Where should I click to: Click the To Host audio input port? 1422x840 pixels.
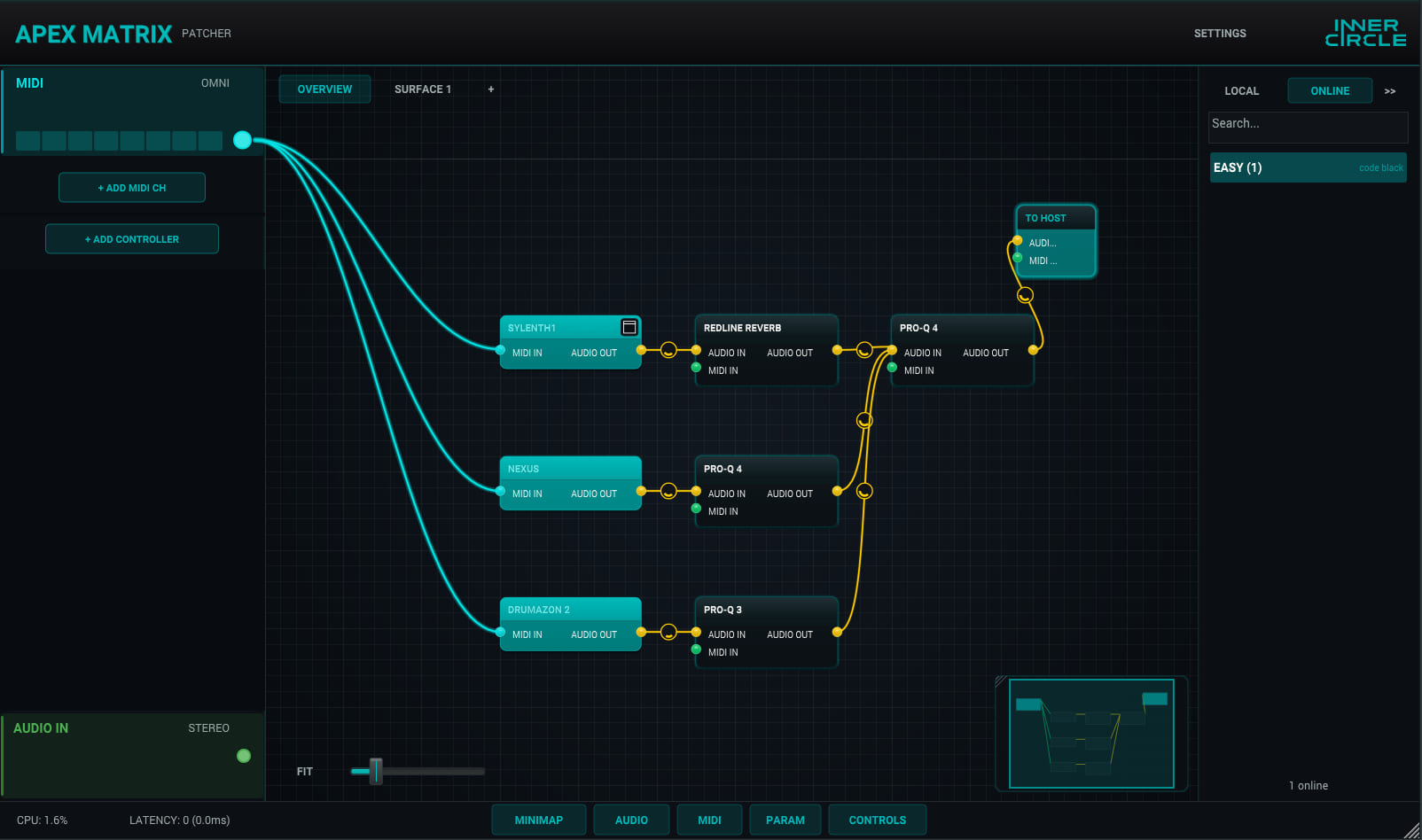(x=1017, y=241)
